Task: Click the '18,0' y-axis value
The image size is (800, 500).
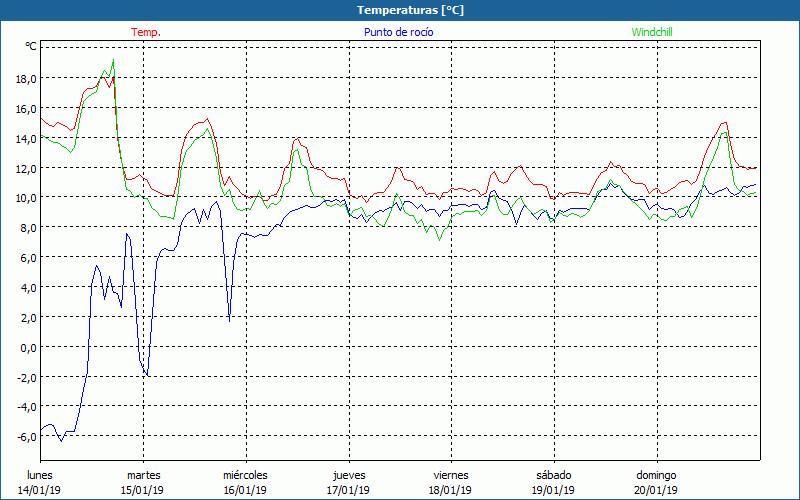Action: click(x=27, y=79)
